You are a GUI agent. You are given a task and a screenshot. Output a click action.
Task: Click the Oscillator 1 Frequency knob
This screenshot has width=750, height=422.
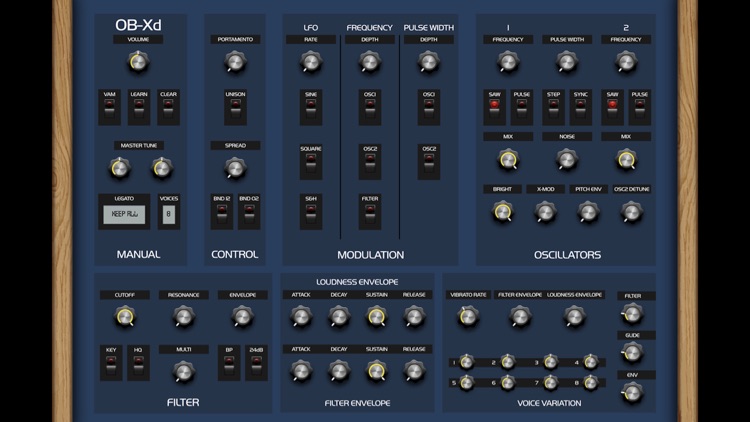(x=508, y=62)
